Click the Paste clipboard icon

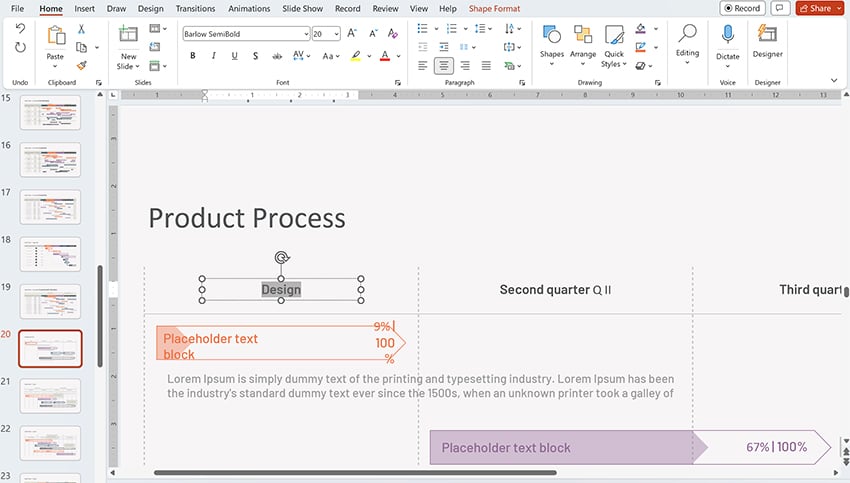click(55, 36)
